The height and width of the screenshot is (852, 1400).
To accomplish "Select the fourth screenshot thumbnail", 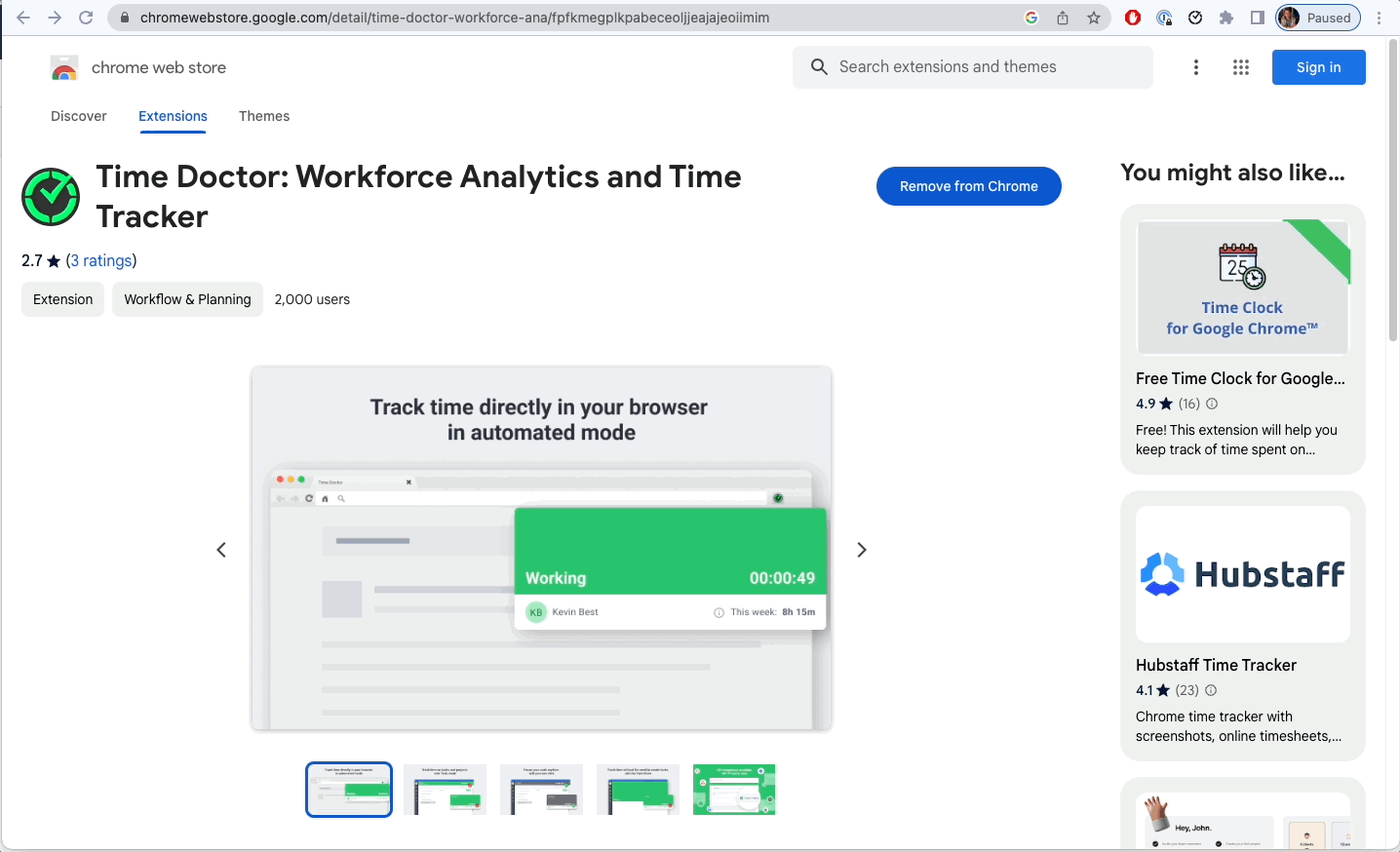I will click(638, 790).
